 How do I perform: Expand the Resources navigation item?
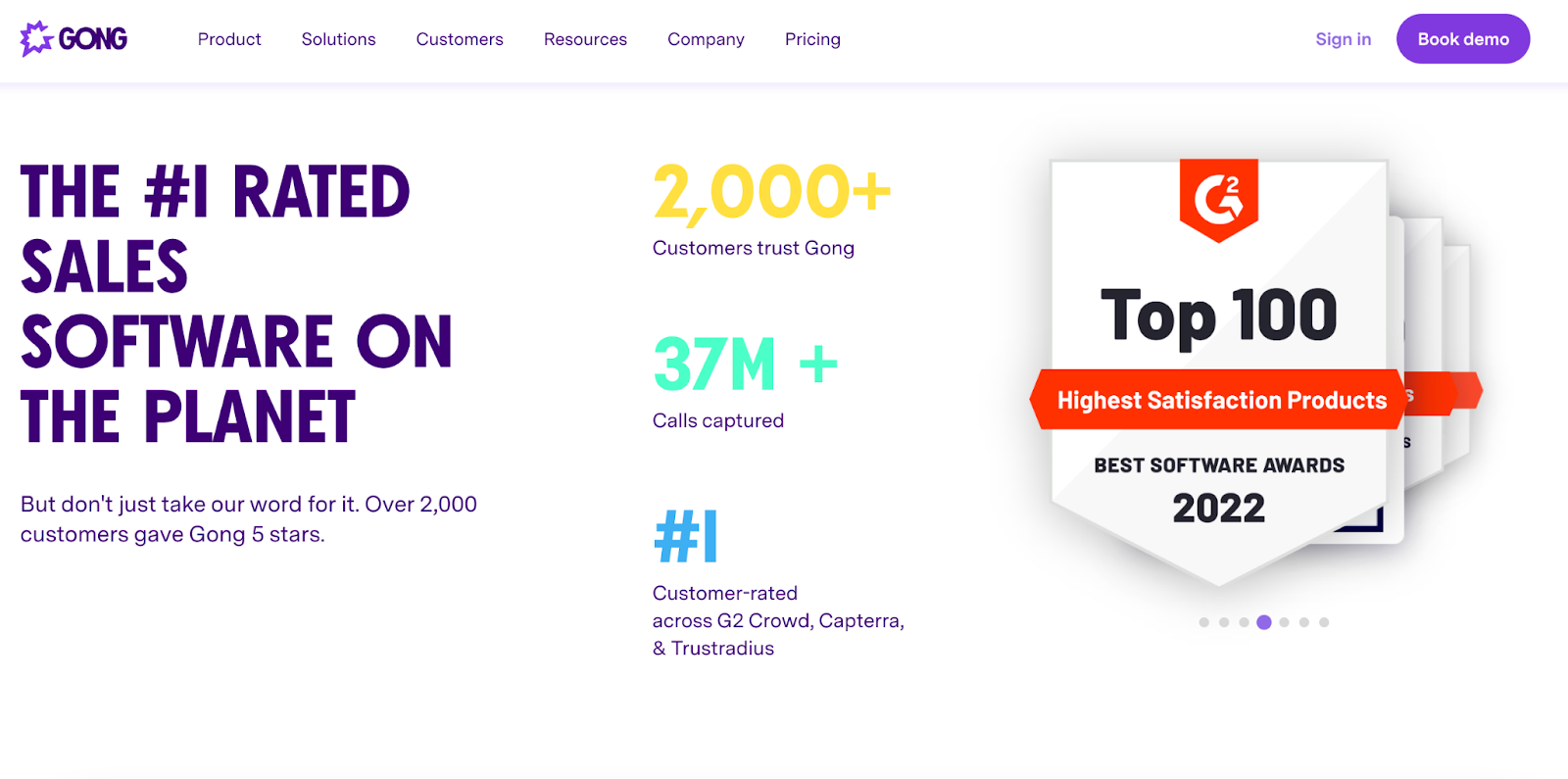585,39
